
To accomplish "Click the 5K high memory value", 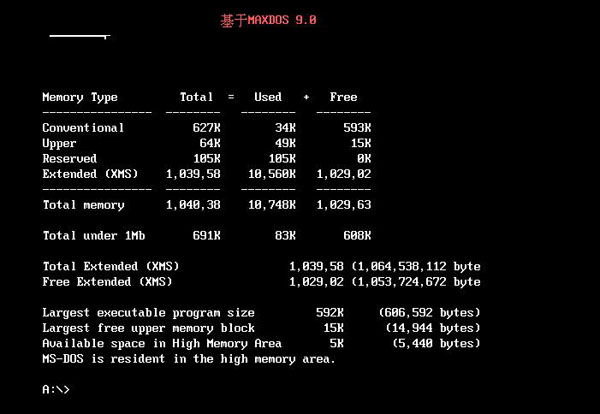I will click(x=337, y=344).
